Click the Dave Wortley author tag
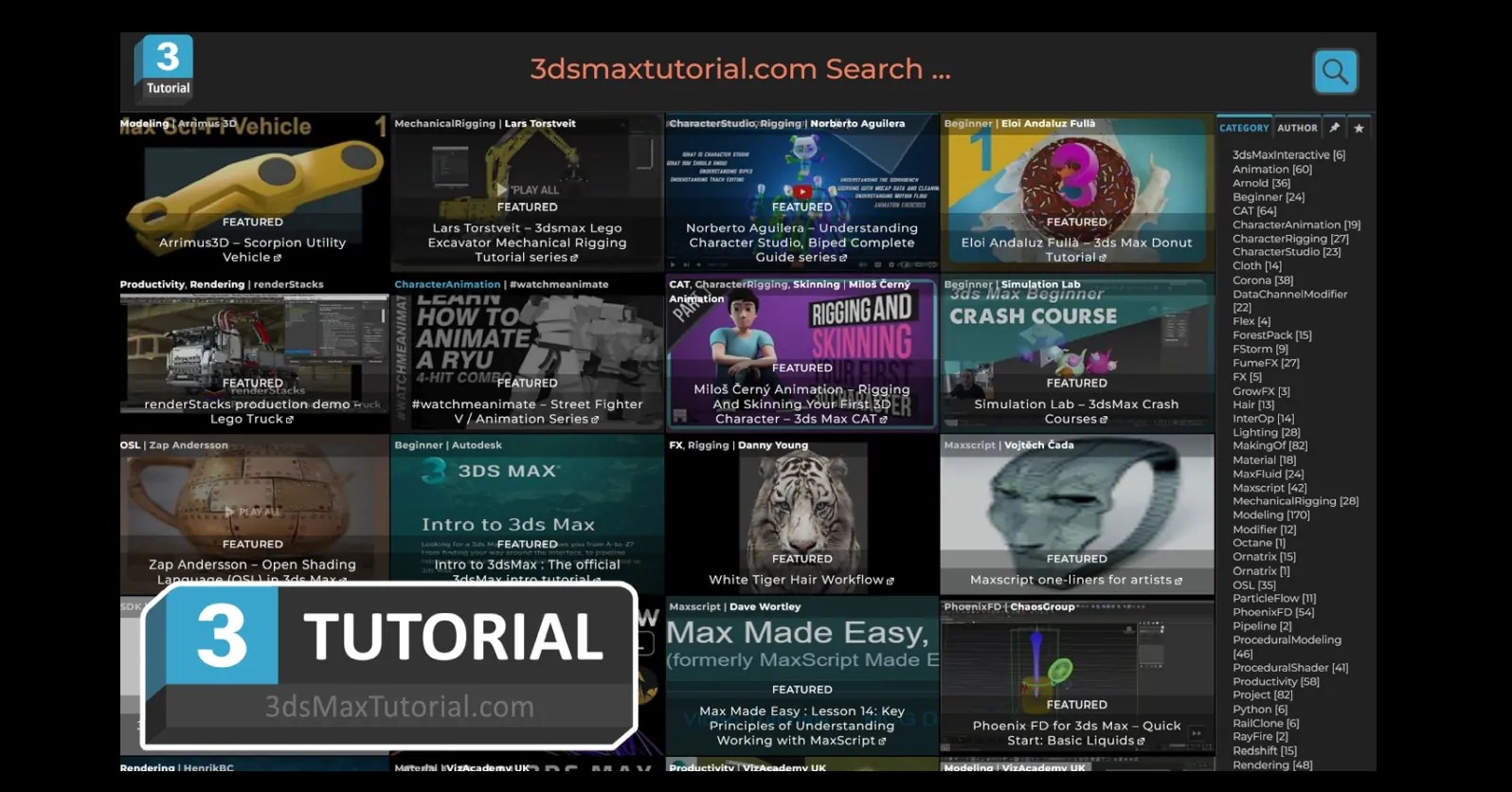The height and width of the screenshot is (792, 1512). [765, 607]
